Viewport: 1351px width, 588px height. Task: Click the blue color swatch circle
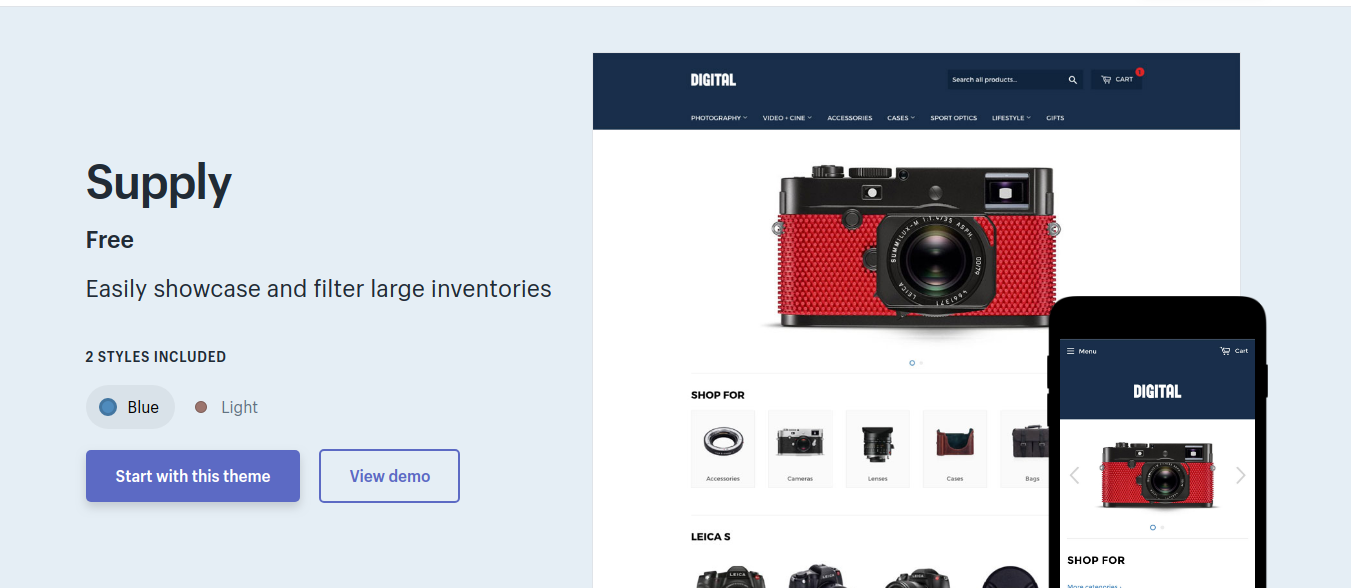coord(108,407)
